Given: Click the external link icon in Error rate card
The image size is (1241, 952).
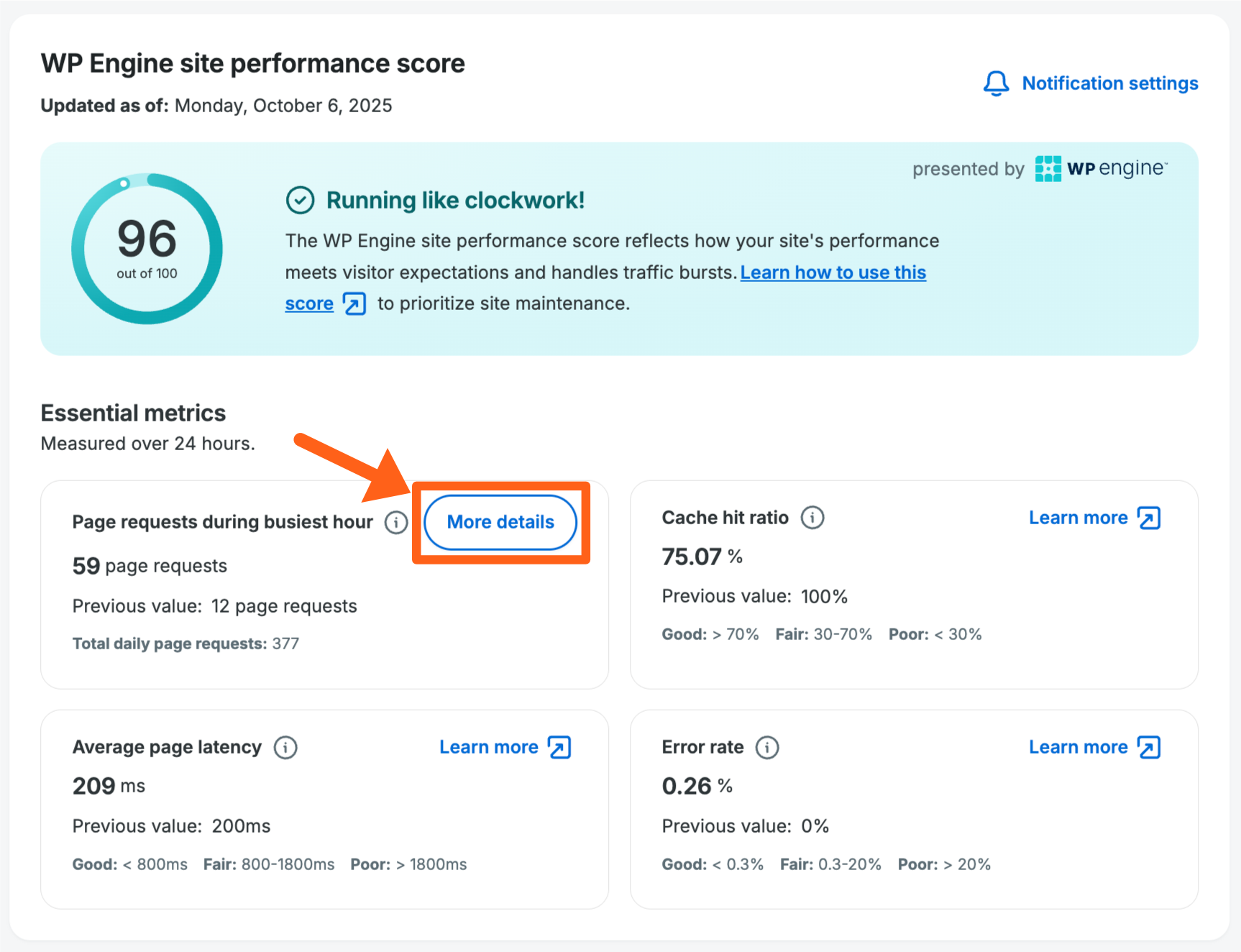Looking at the screenshot, I should (1148, 748).
